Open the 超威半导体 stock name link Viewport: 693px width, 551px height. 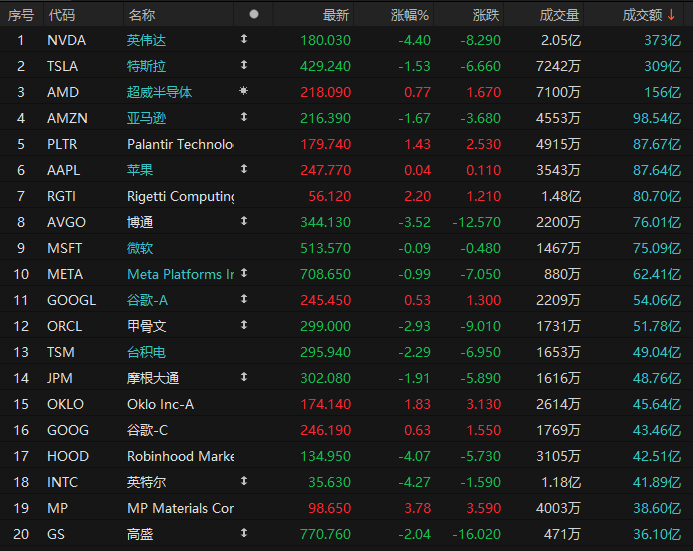[159, 93]
